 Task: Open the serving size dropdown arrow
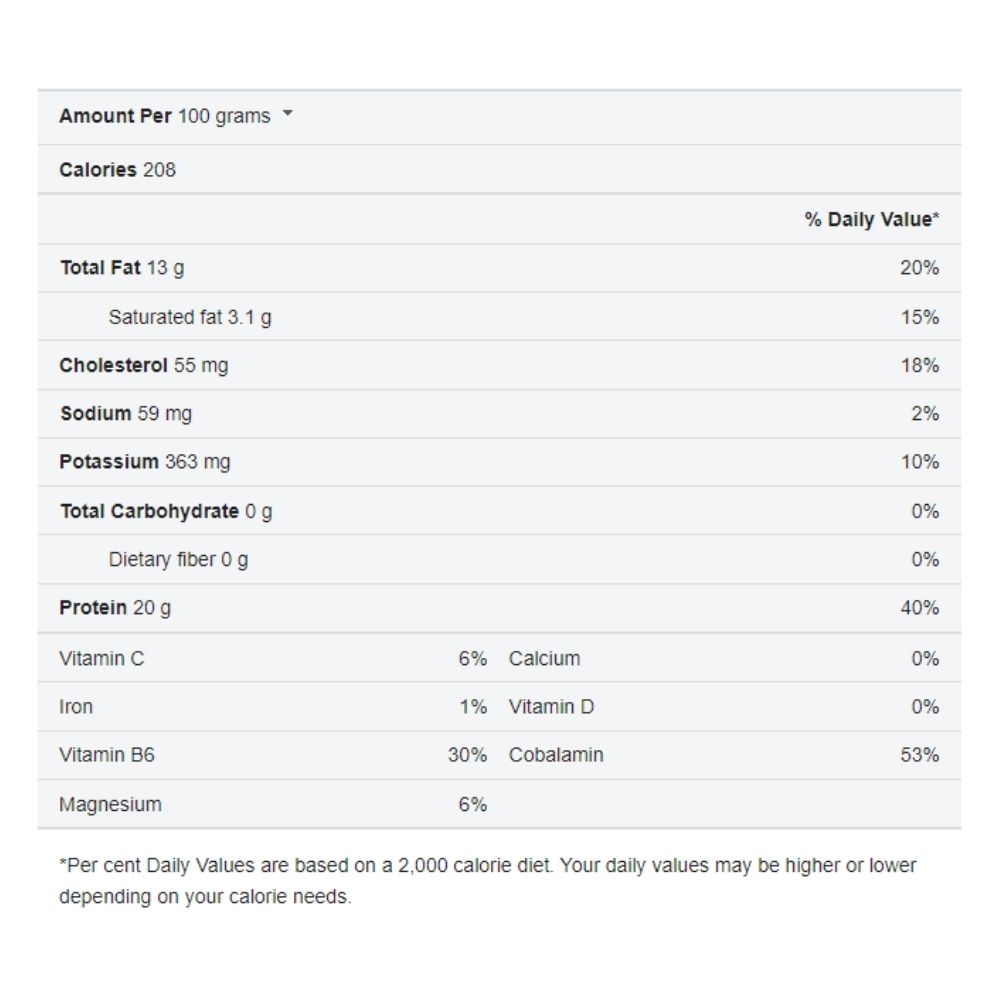pyautogui.click(x=288, y=115)
